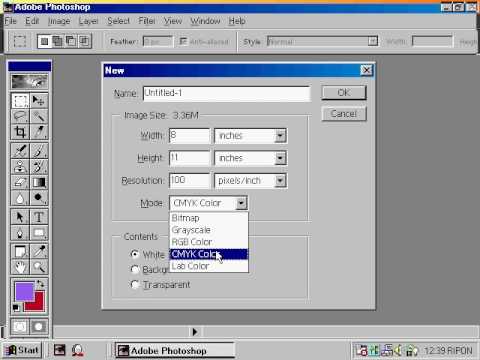Open the Filter menu
The width and height of the screenshot is (480, 360).
(x=147, y=21)
